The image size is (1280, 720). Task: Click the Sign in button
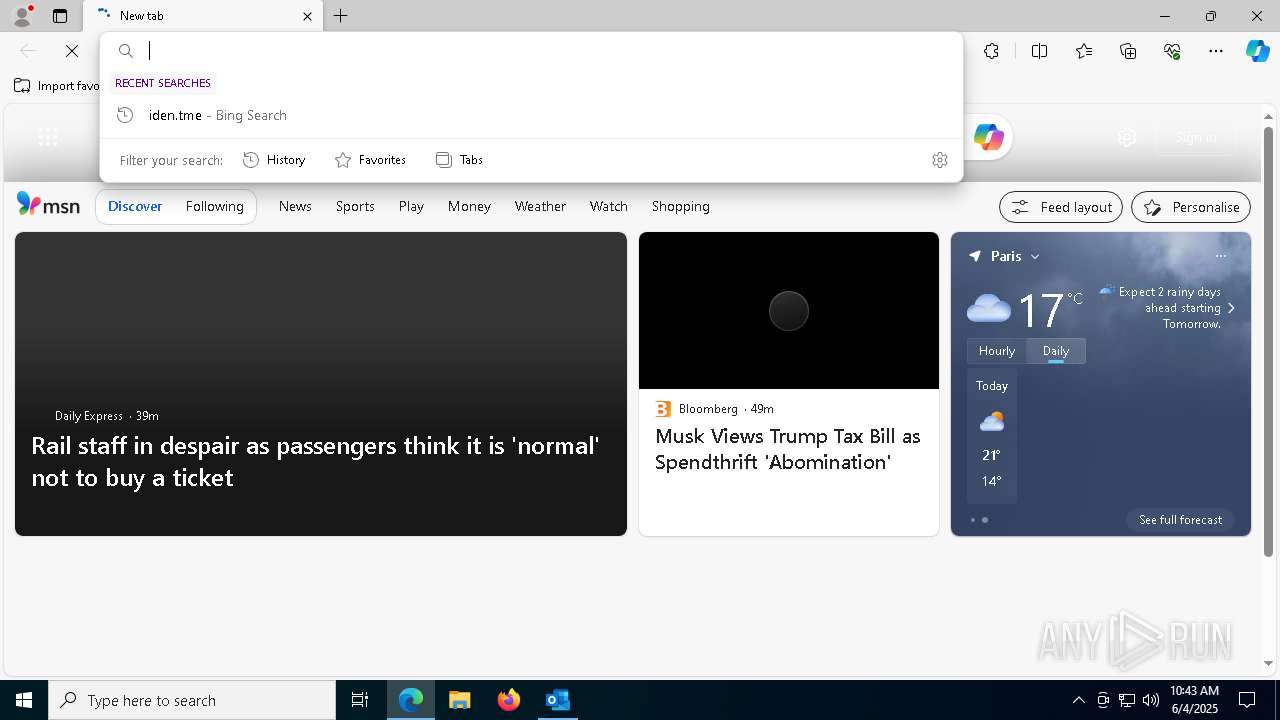click(x=1196, y=138)
